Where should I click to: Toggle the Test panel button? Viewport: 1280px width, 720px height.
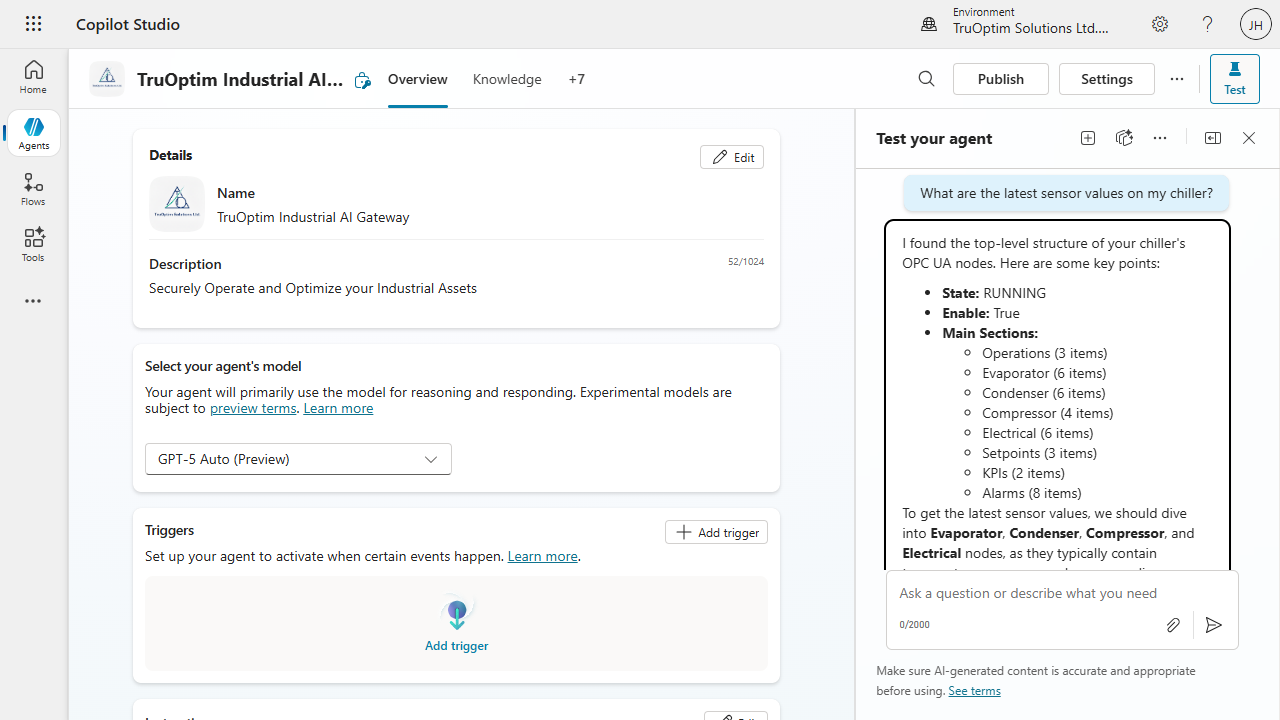(1235, 79)
